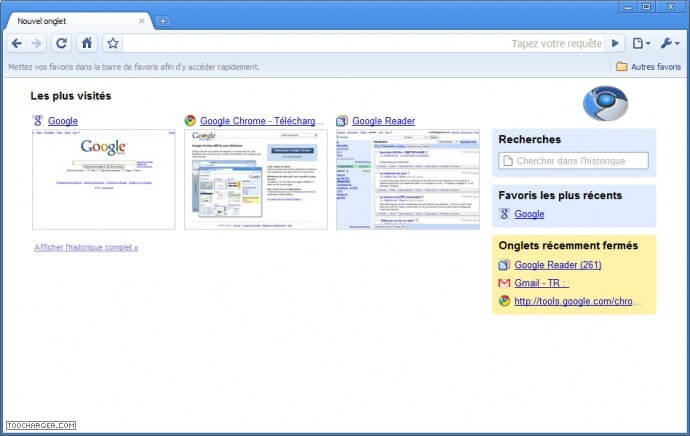Click the Chercher dans l'historique field
This screenshot has width=690, height=436.
[573, 161]
